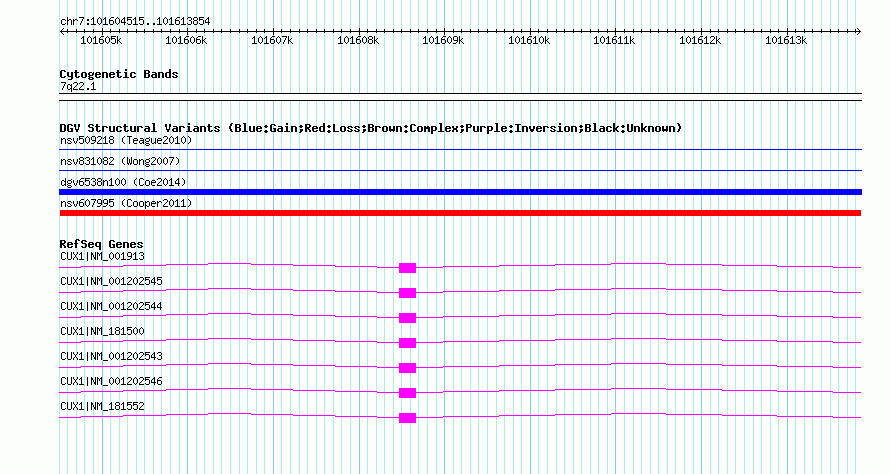This screenshot has height=474, width=890.
Task: Click the 101613k ruler tick label
Action: tap(786, 40)
